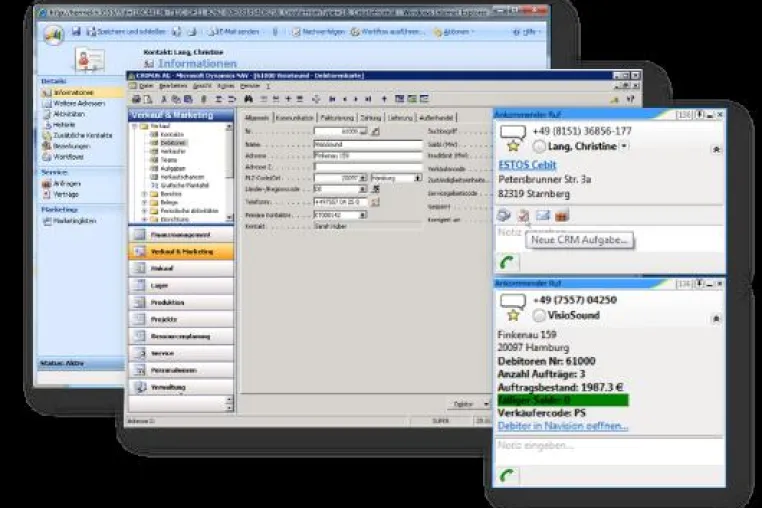
Task: Go to last record in NAV toolbar
Action: [368, 99]
